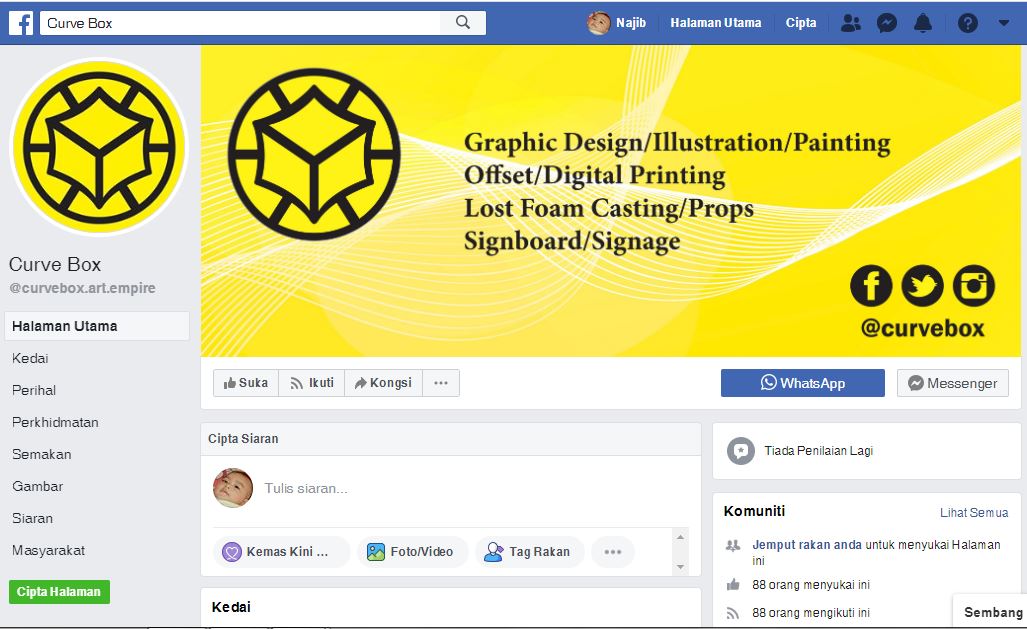Open the help question mark icon
This screenshot has height=629, width=1027.
(x=967, y=23)
